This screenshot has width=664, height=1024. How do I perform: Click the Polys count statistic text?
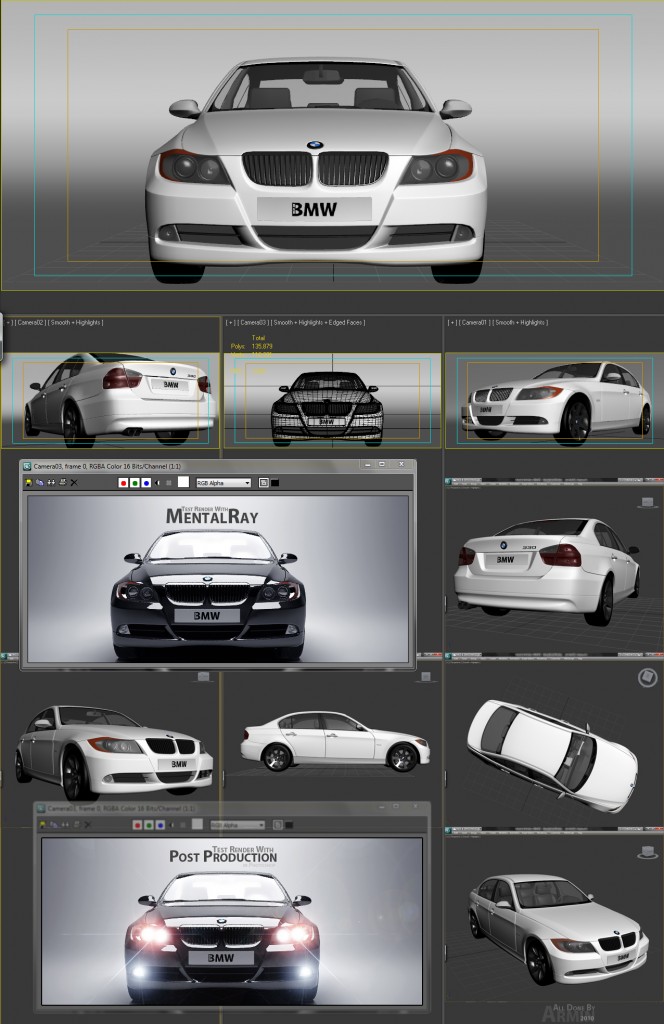[x=251, y=346]
